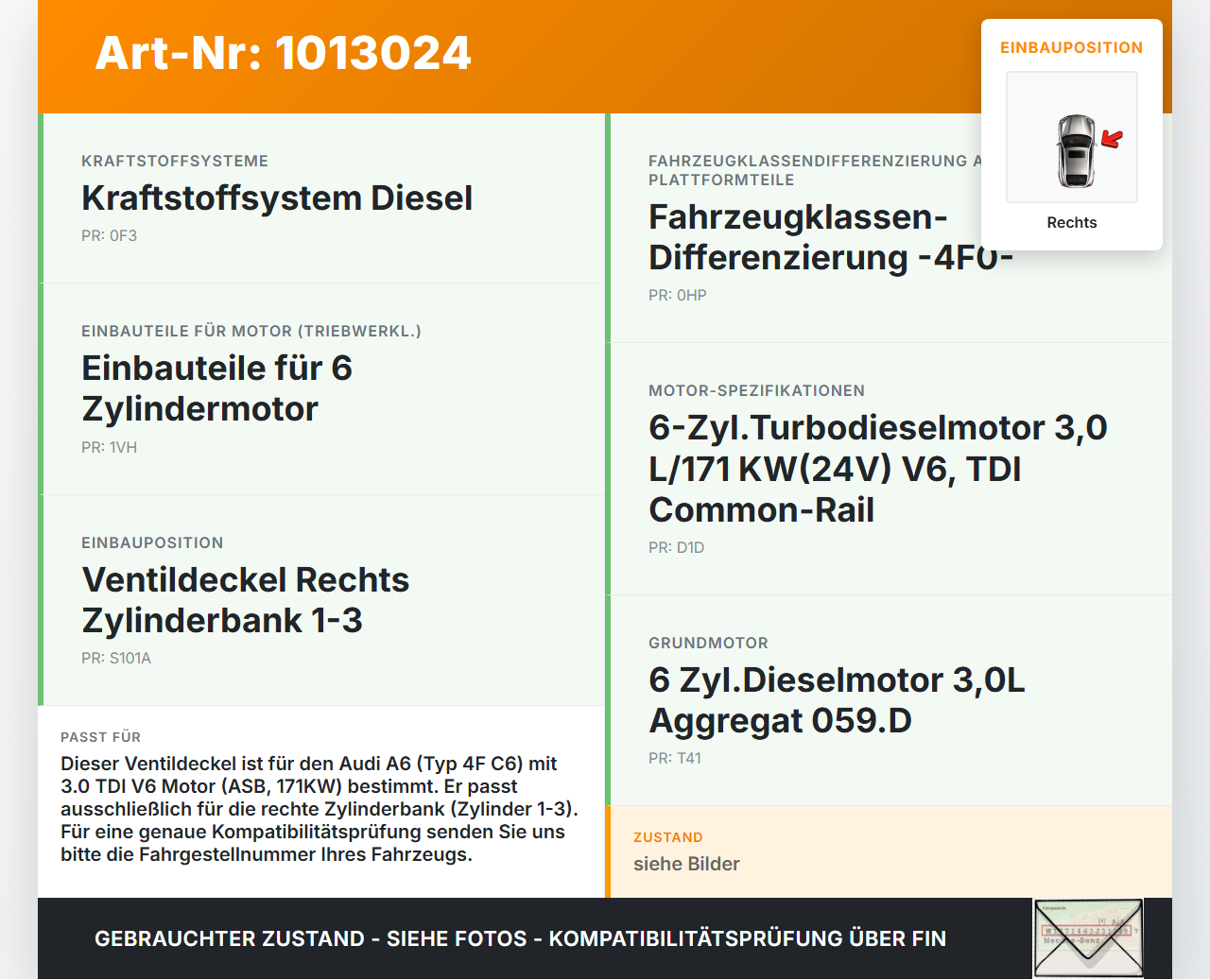Select the EINBAUPOSITION card title

[1072, 47]
